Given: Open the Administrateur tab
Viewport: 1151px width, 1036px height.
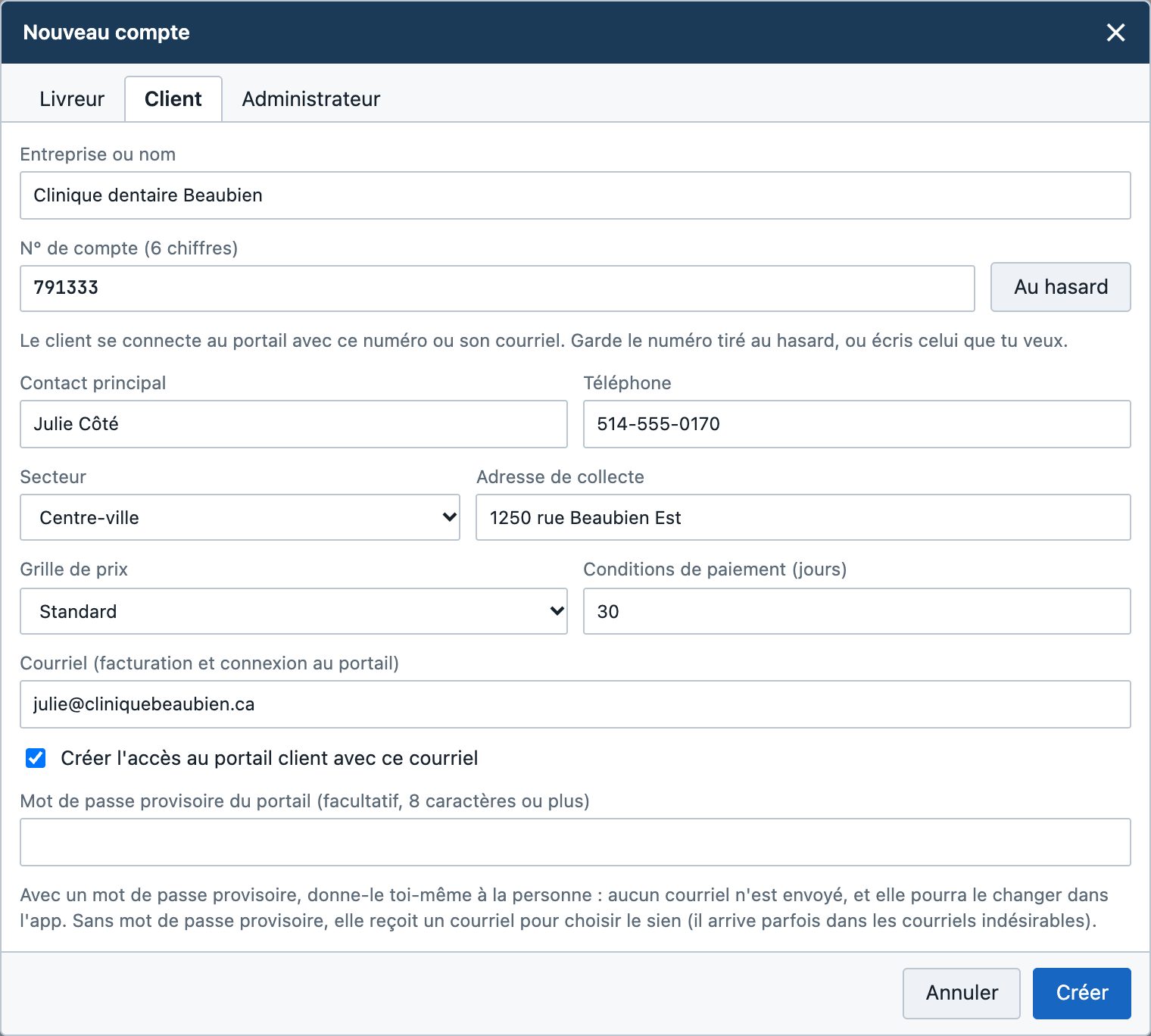Looking at the screenshot, I should pyautogui.click(x=310, y=99).
